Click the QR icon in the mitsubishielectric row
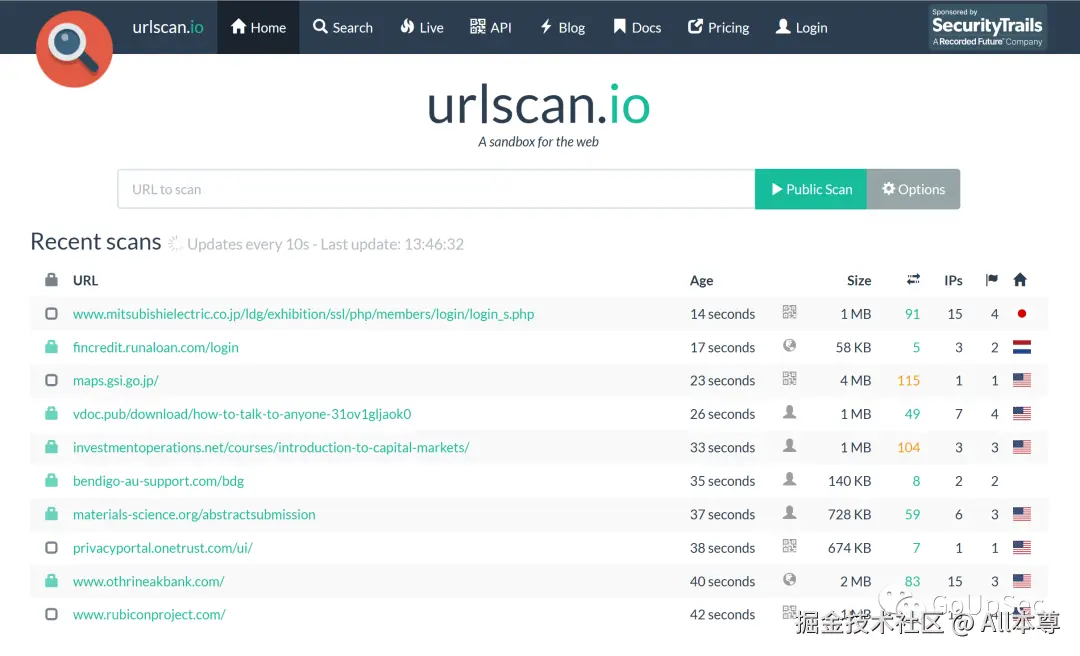Image resolution: width=1080 pixels, height=656 pixels. (789, 312)
